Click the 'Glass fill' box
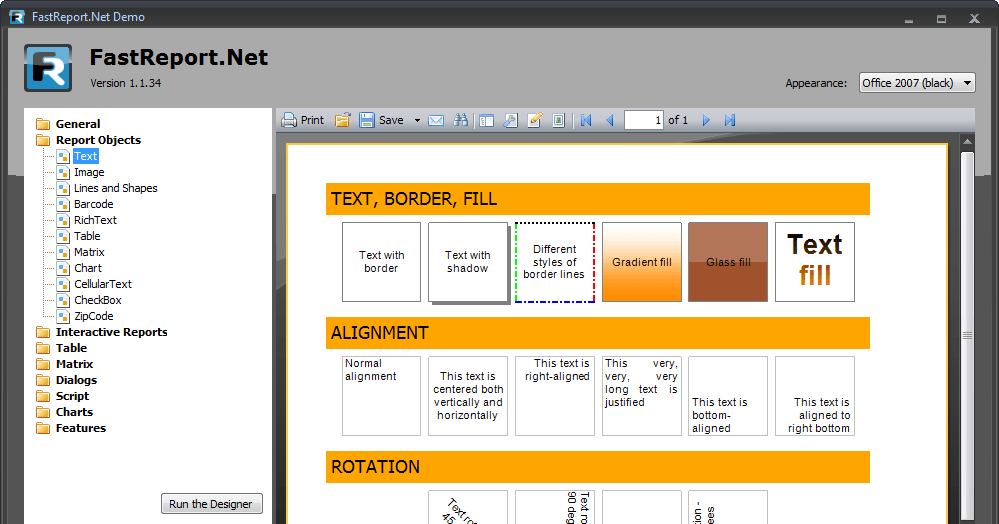Image resolution: width=999 pixels, height=524 pixels. [x=728, y=261]
